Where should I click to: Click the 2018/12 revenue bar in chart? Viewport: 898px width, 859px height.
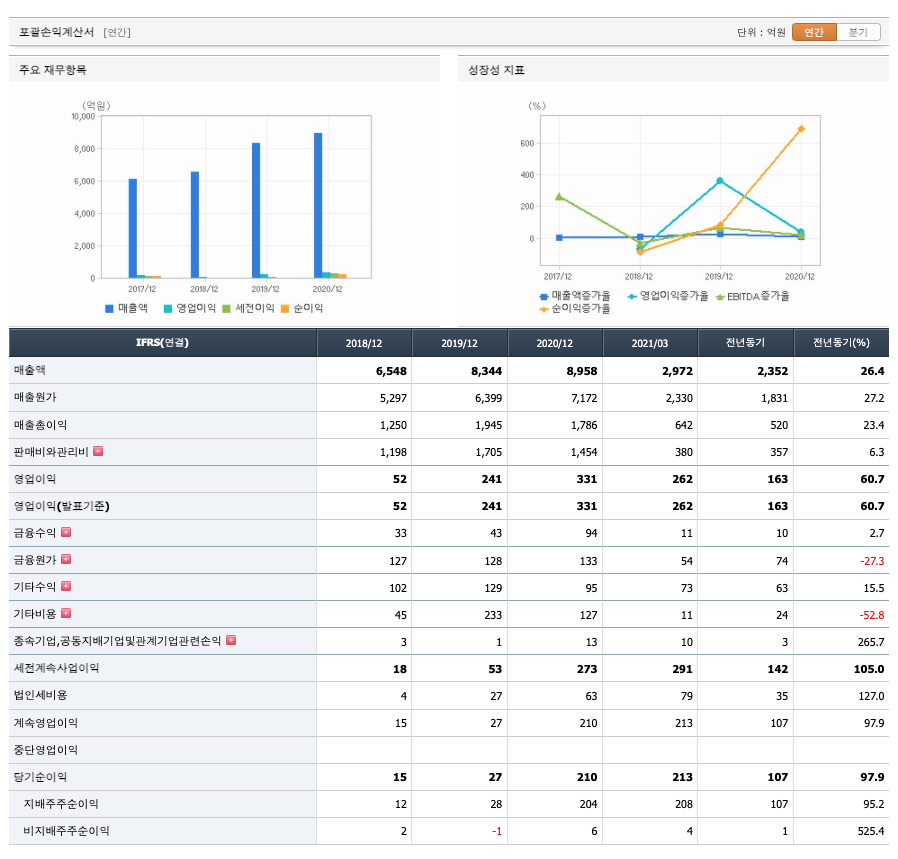coord(195,225)
